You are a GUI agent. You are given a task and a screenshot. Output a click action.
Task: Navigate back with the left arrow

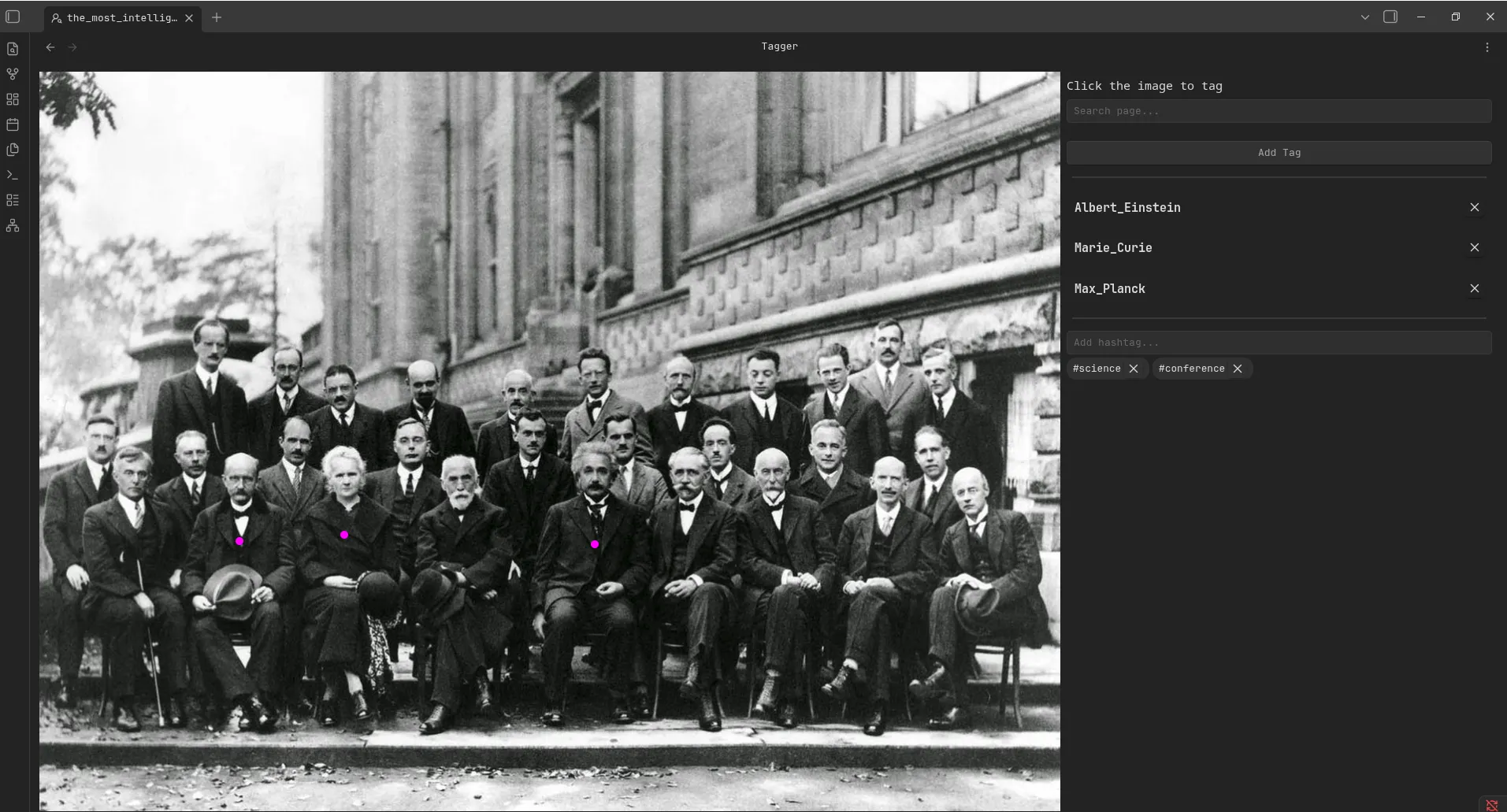tap(50, 47)
